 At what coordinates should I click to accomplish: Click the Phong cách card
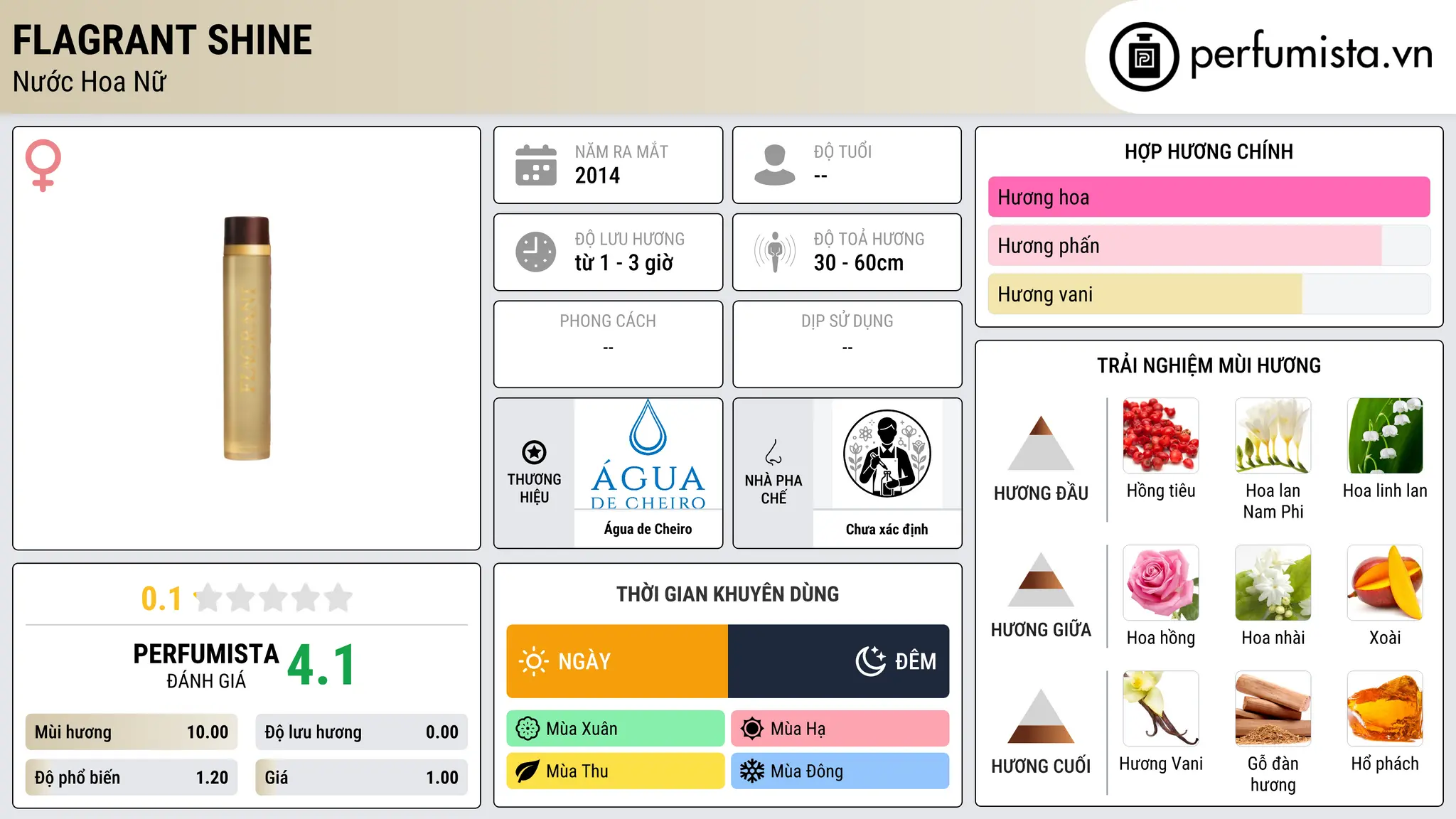(608, 344)
